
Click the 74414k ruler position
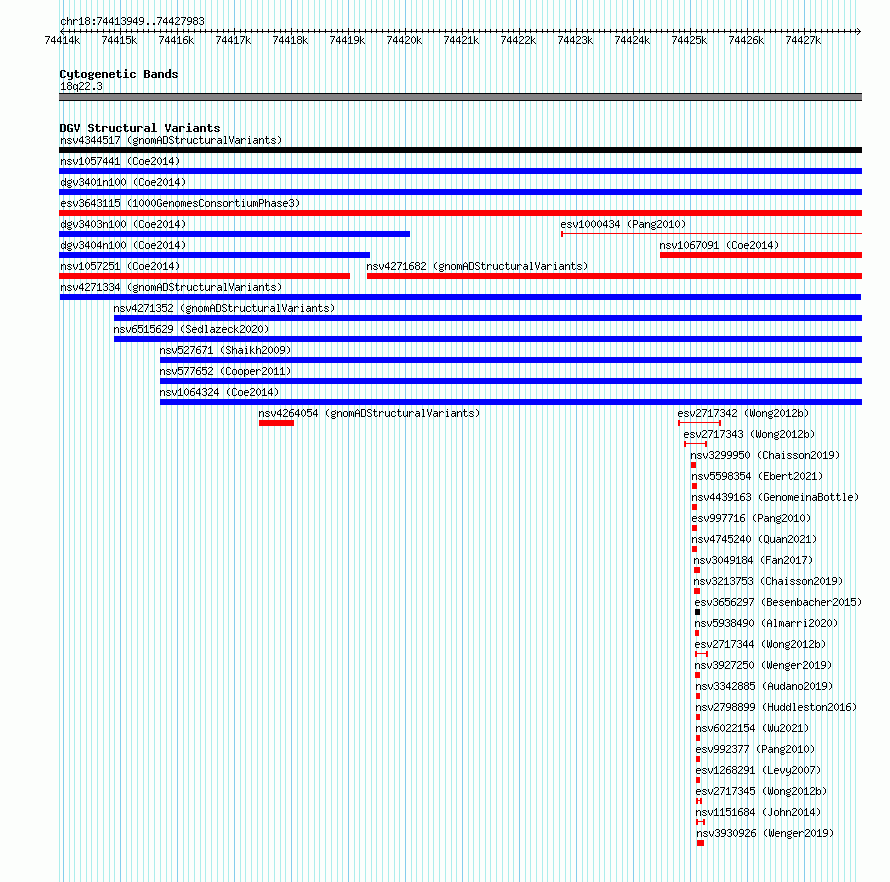click(62, 40)
